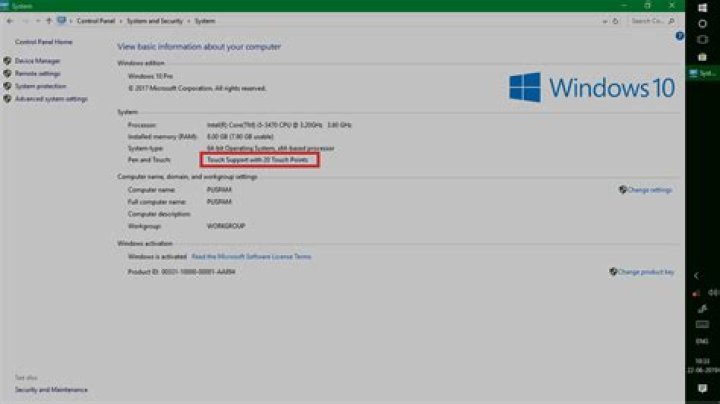Screen dimensions: 720x404
Task: Click the Windows is activated text
Action: [157, 257]
